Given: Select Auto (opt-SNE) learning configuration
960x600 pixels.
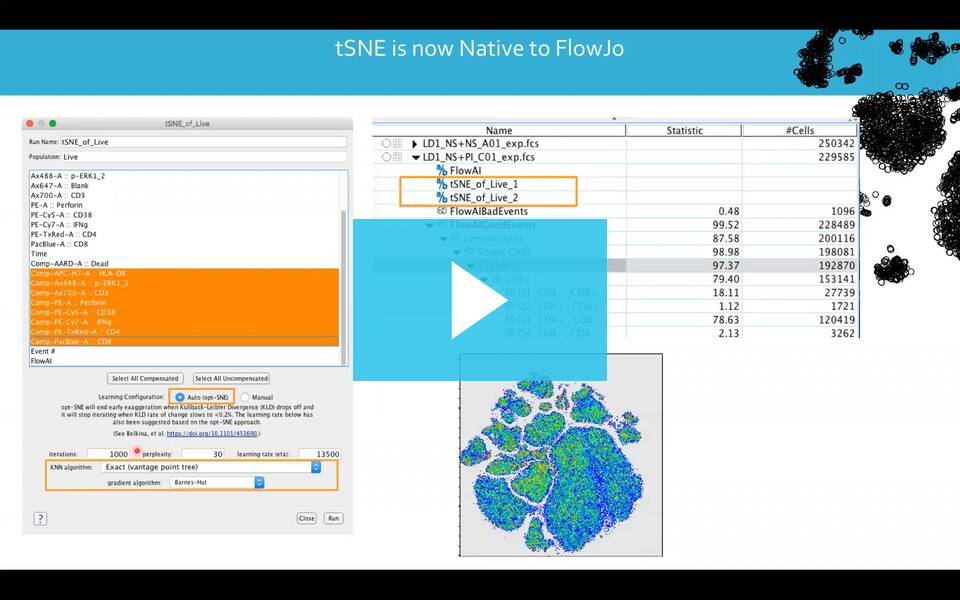Looking at the screenshot, I should pos(179,397).
